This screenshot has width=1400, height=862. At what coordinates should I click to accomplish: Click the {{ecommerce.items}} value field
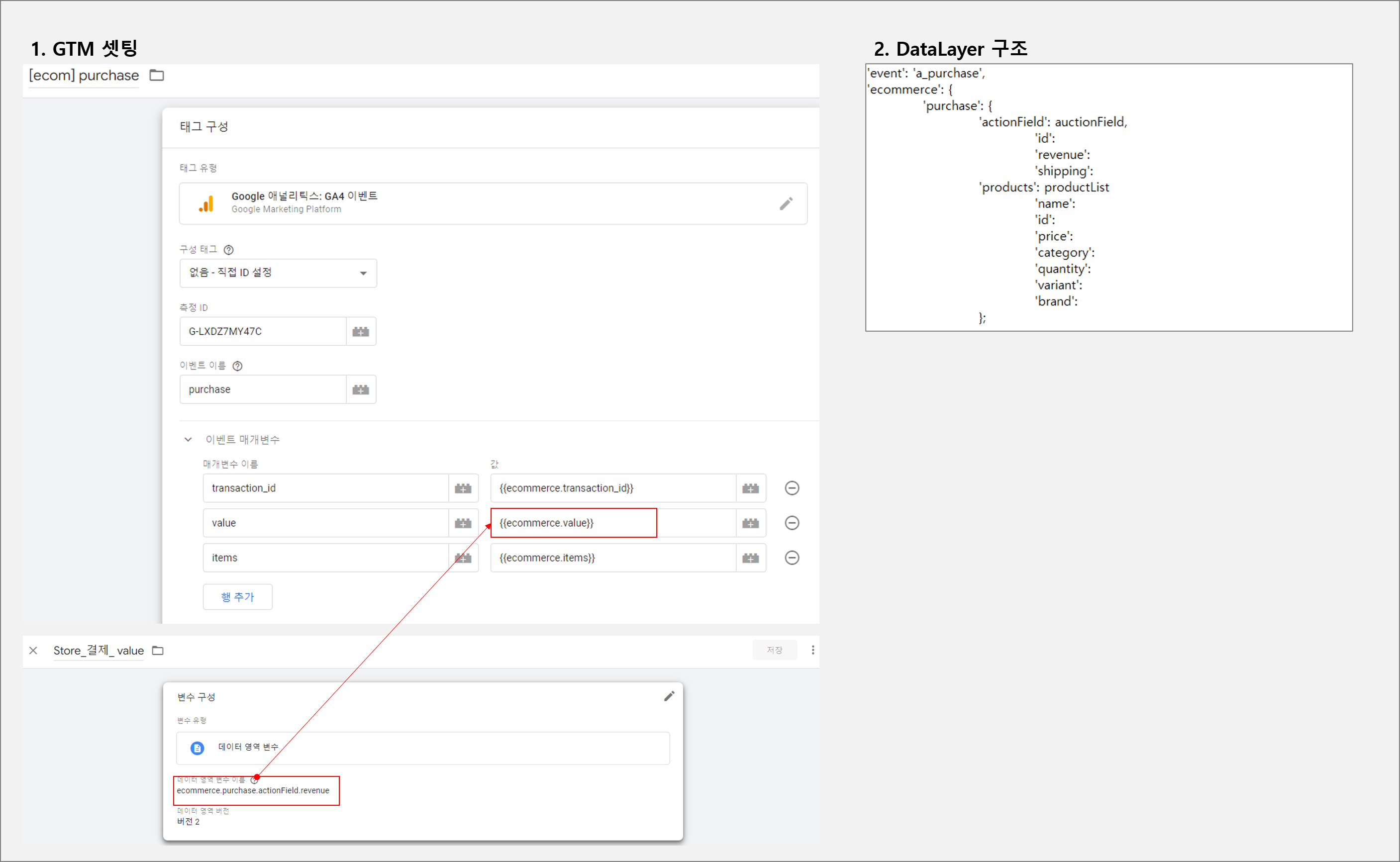[613, 558]
